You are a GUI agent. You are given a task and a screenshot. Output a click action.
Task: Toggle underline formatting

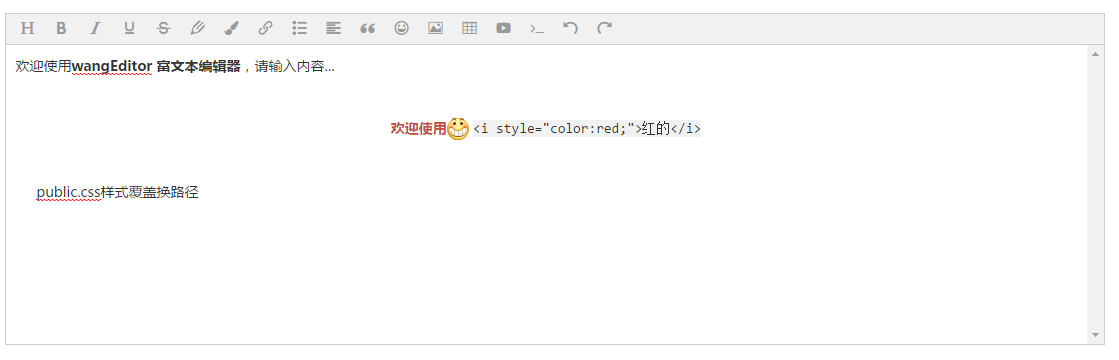[x=129, y=29]
